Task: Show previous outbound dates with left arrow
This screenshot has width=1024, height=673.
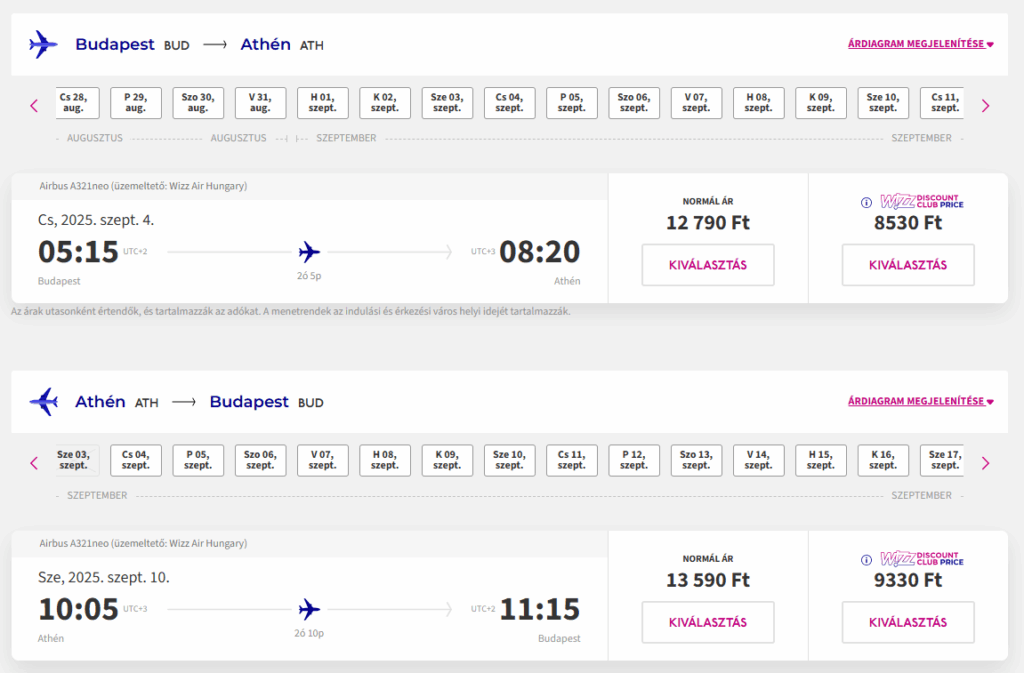Action: 34,106
